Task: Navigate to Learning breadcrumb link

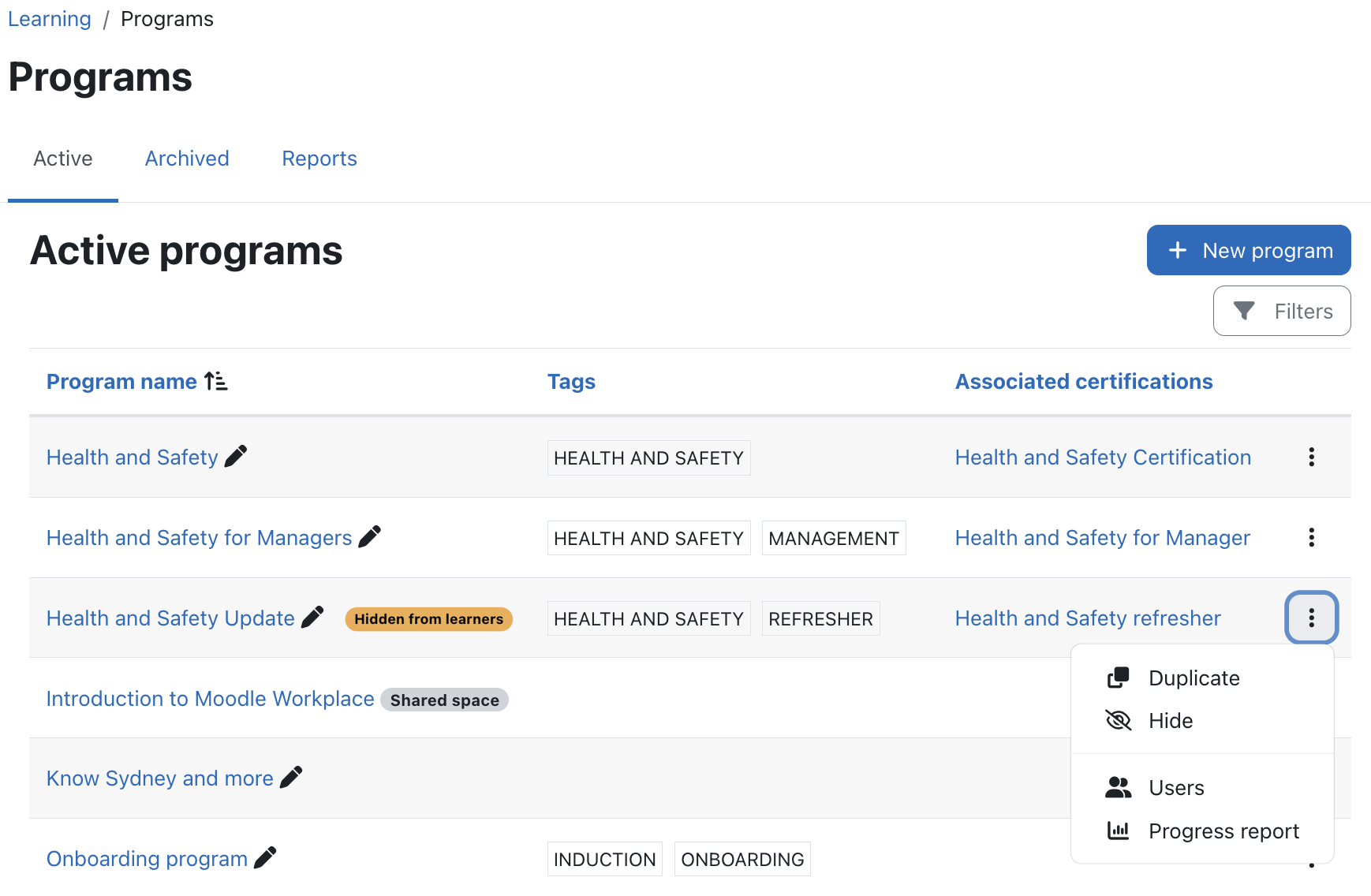Action: pos(50,19)
